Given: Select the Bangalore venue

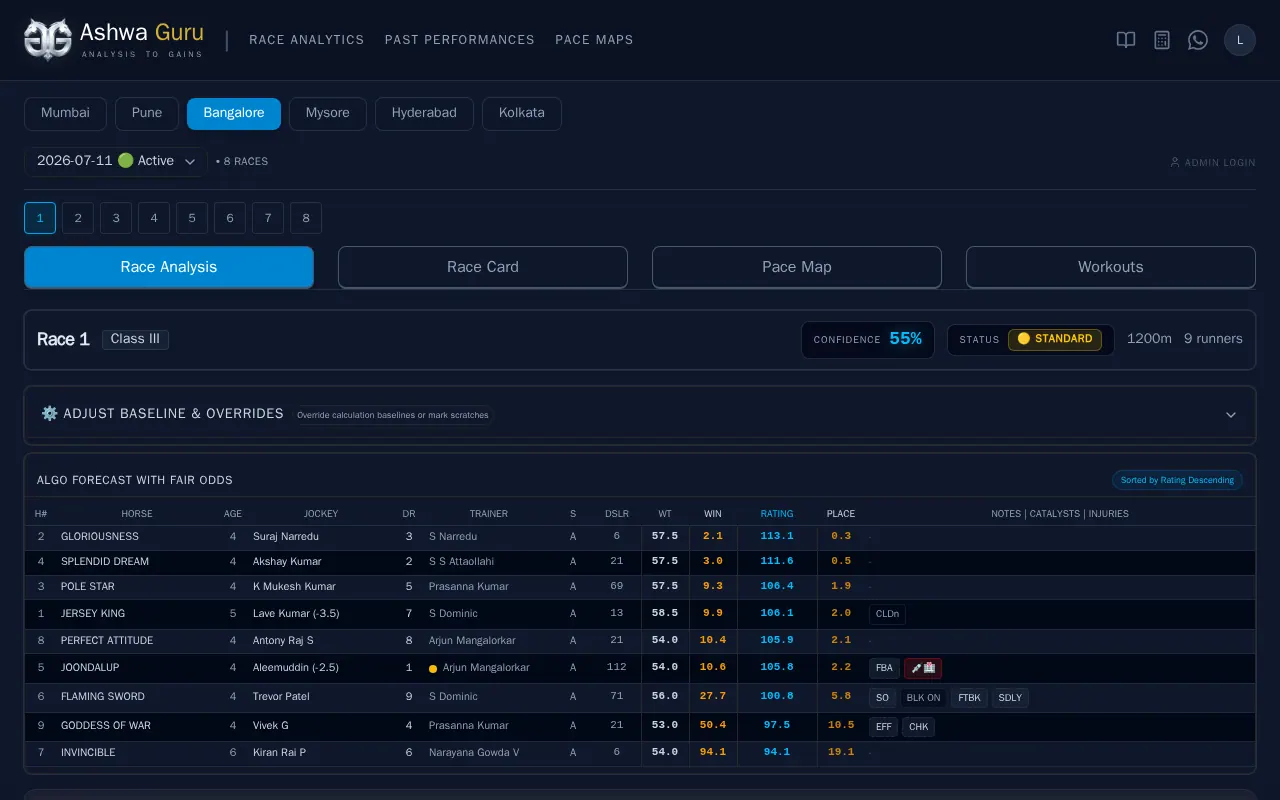Looking at the screenshot, I should point(234,113).
